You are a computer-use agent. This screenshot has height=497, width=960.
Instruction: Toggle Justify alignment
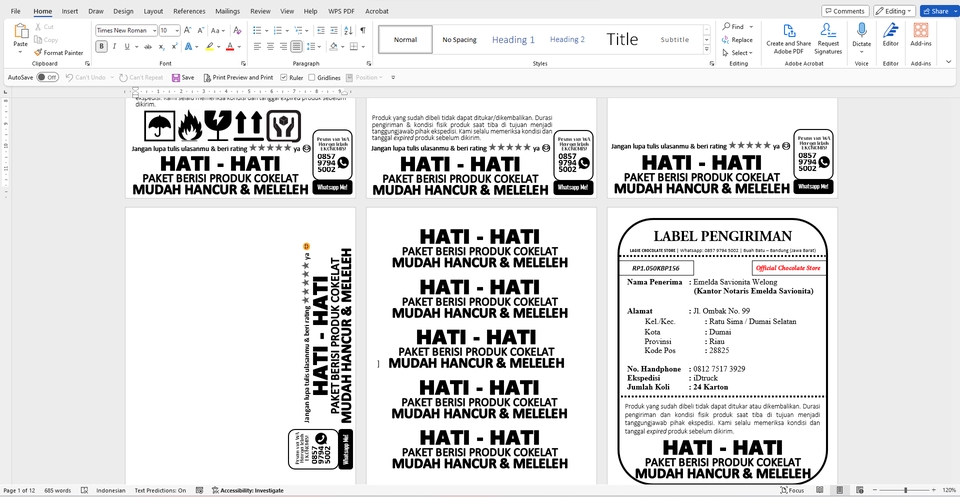pos(296,47)
